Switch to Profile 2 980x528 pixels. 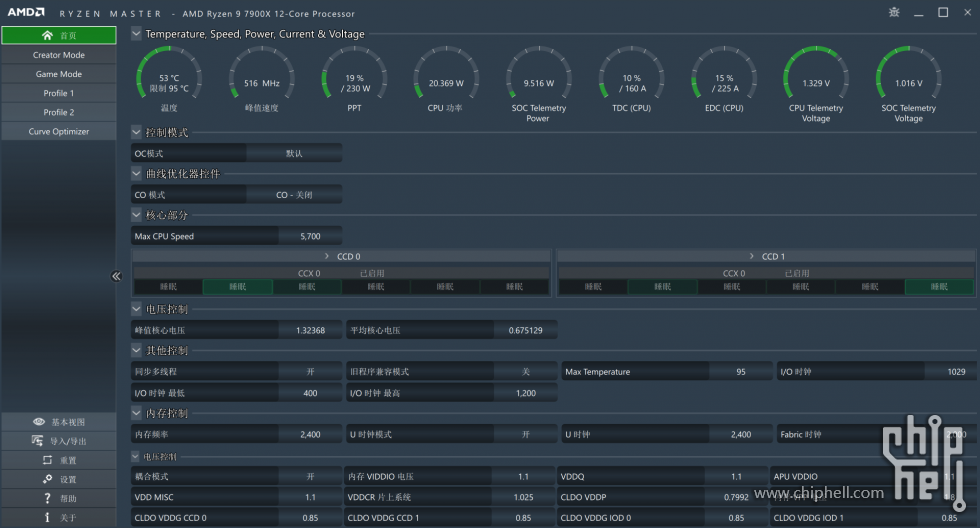coord(59,112)
